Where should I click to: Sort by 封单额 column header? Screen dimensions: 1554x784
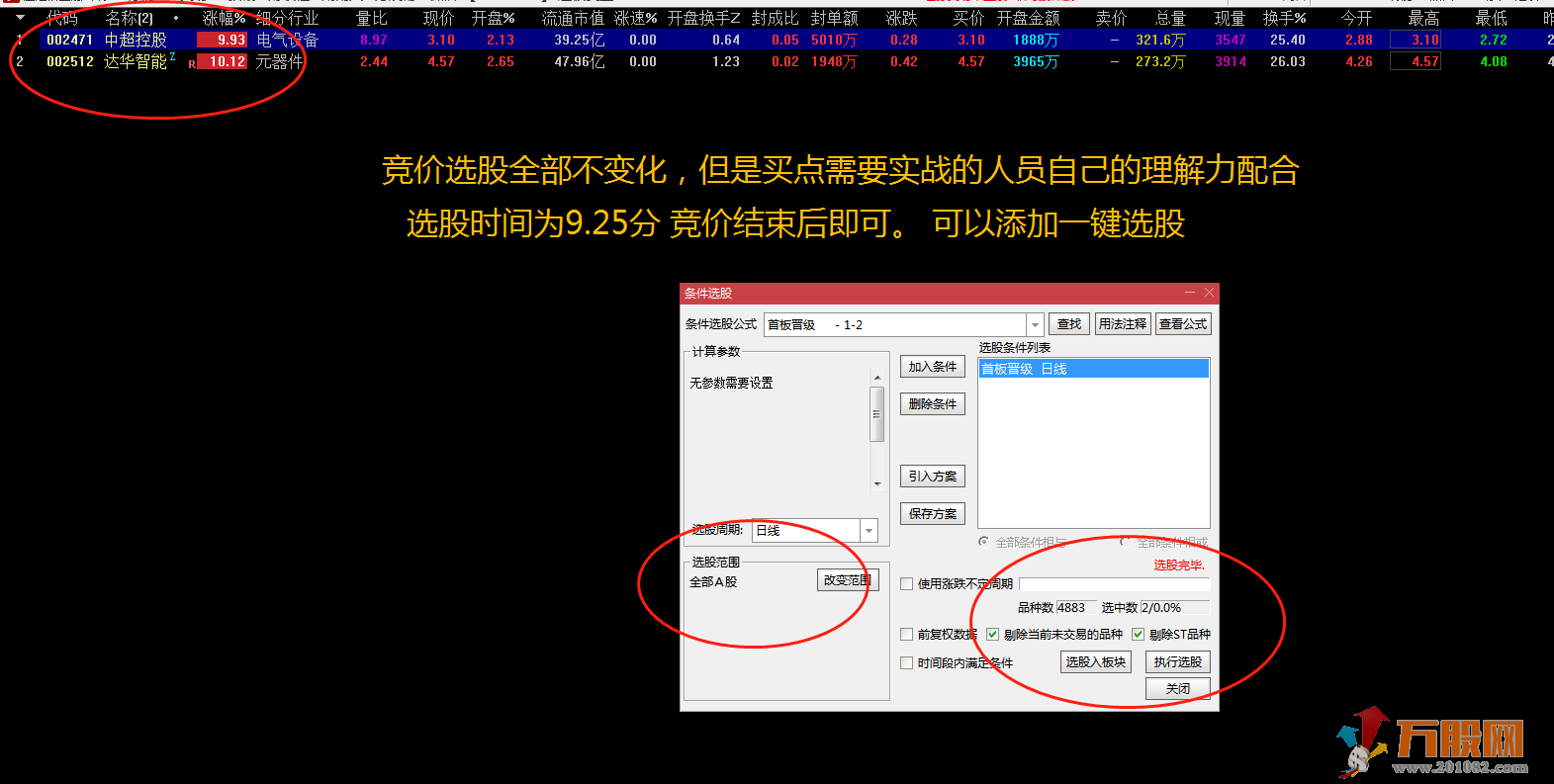click(834, 18)
